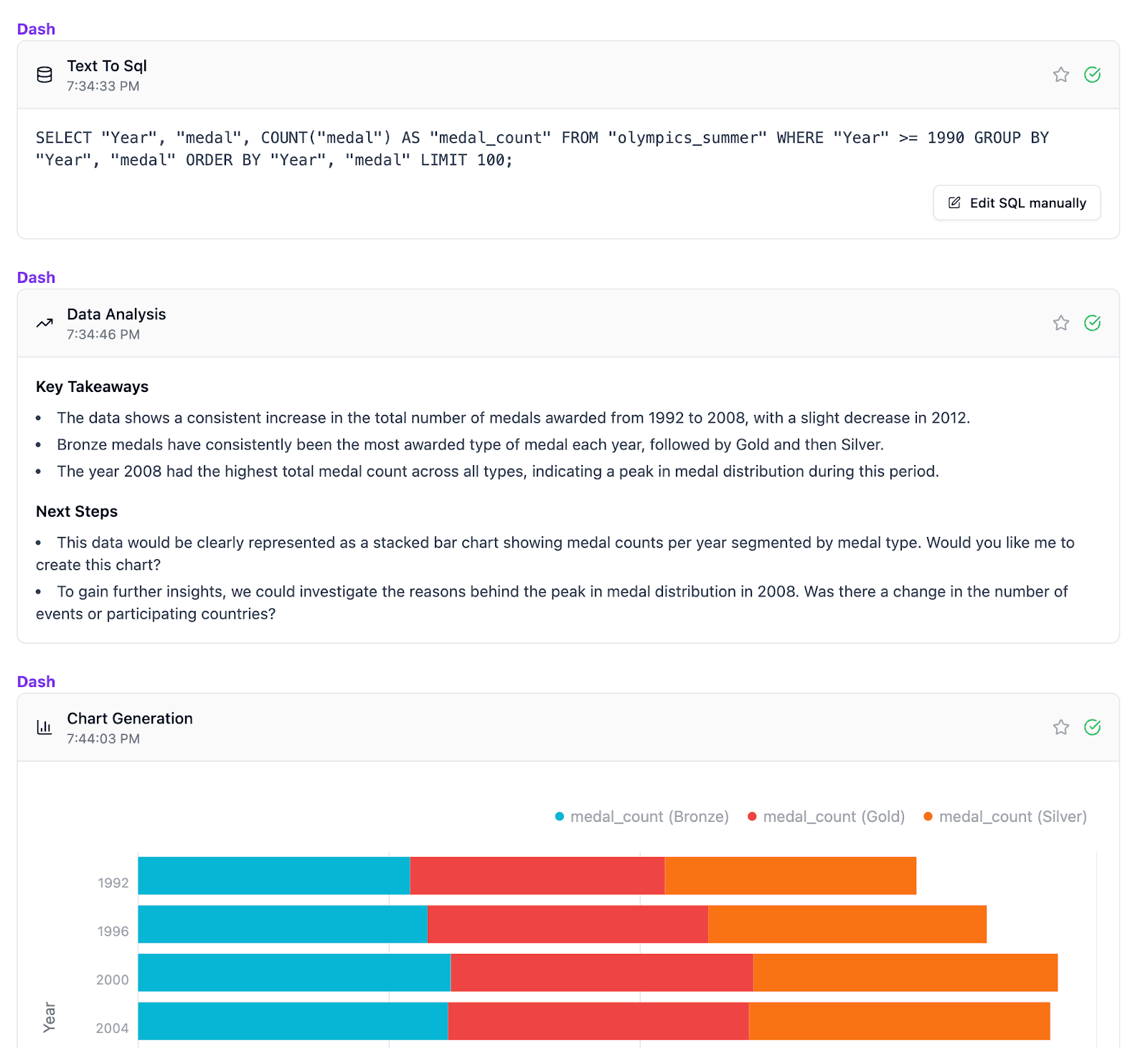
Task: Click the pencil icon inside Edit SQL manually button
Action: pyautogui.click(x=954, y=202)
